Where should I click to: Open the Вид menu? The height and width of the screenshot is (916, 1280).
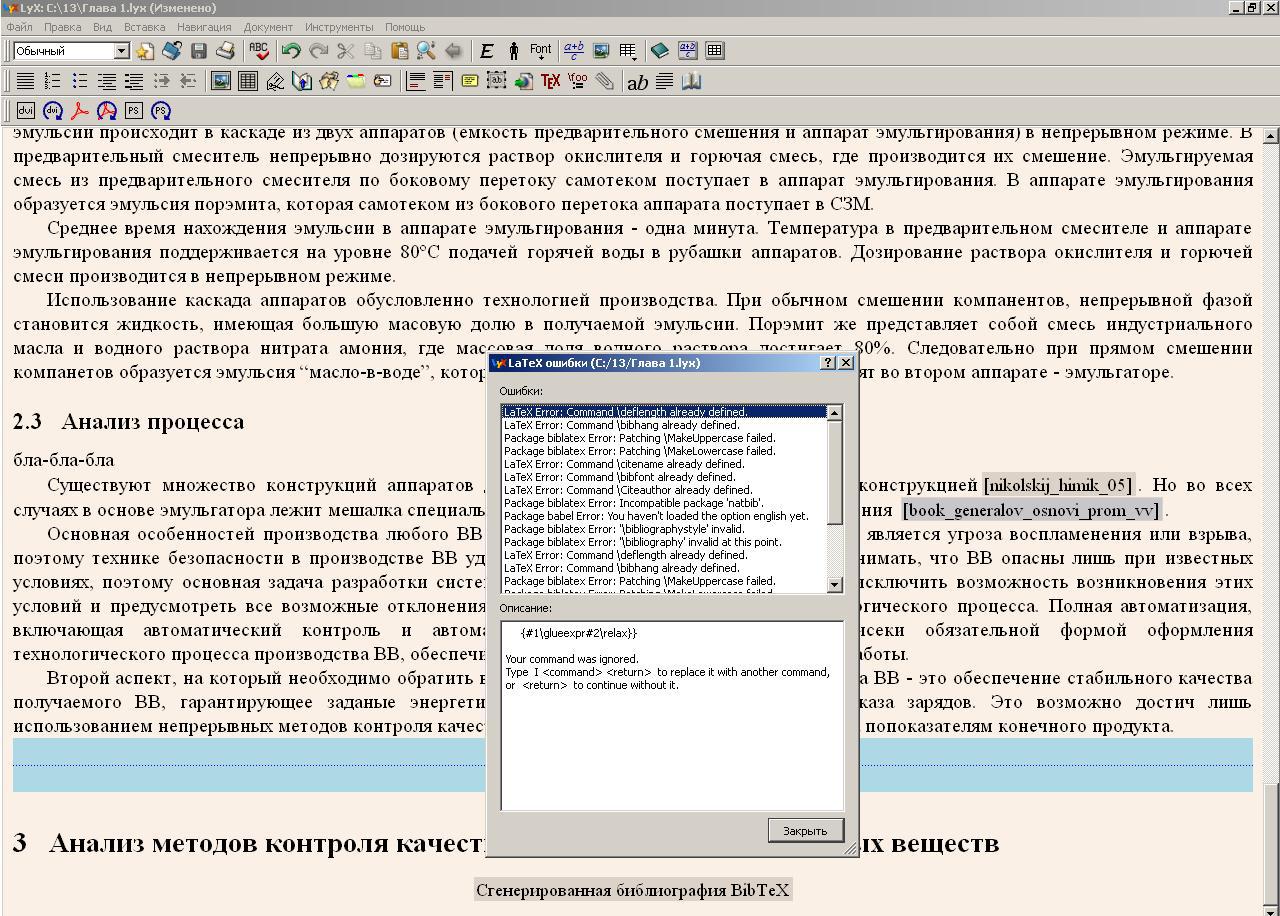point(102,27)
